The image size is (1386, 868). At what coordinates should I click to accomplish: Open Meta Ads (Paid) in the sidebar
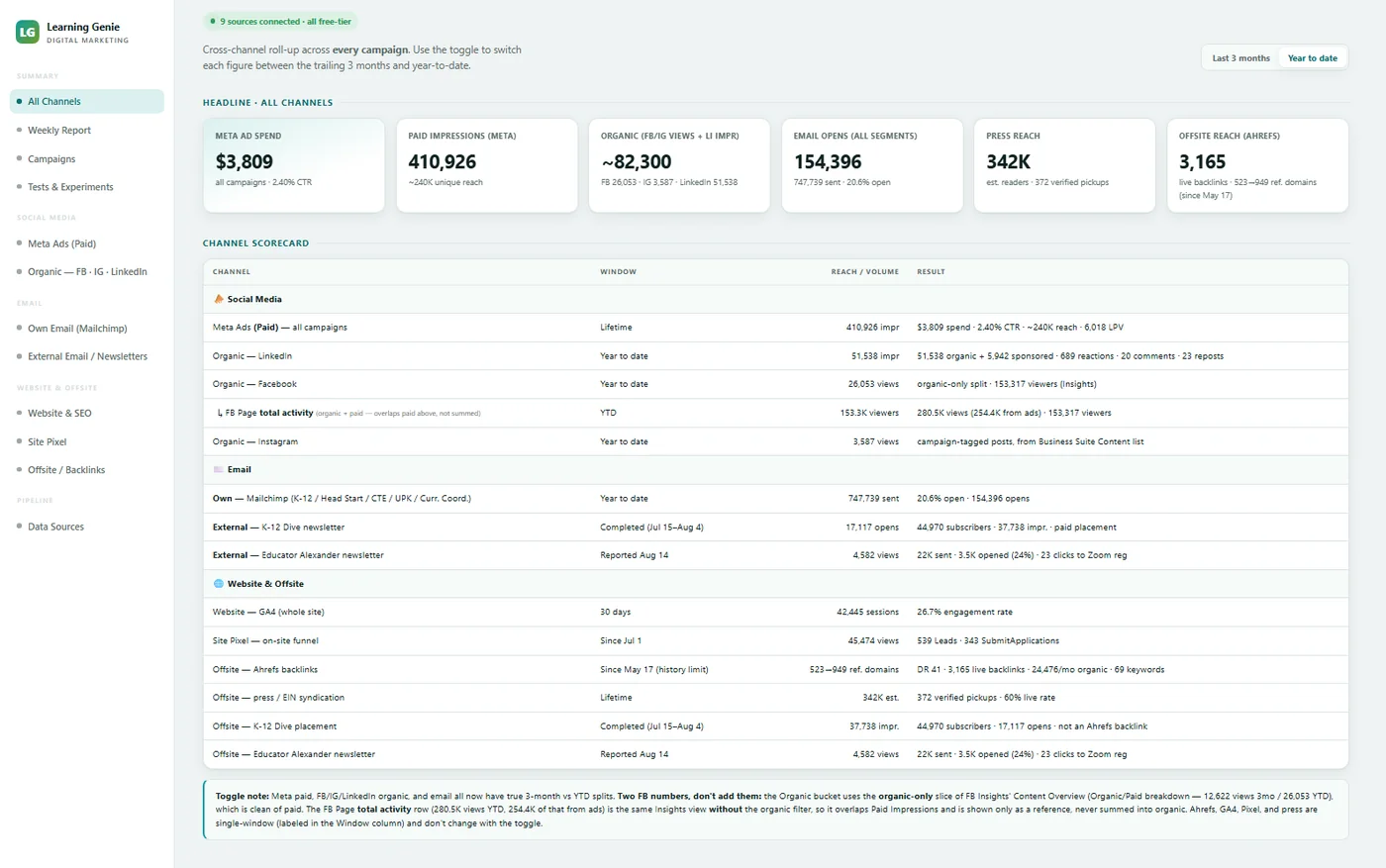click(87, 243)
